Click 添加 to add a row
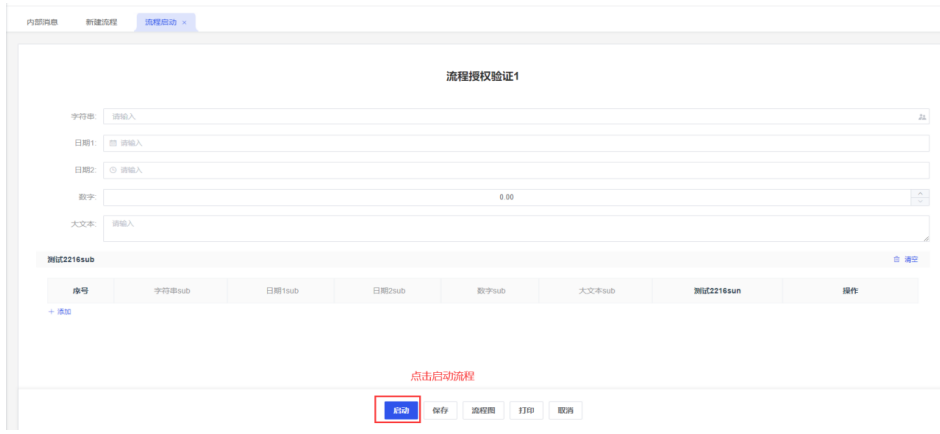 click(60, 312)
